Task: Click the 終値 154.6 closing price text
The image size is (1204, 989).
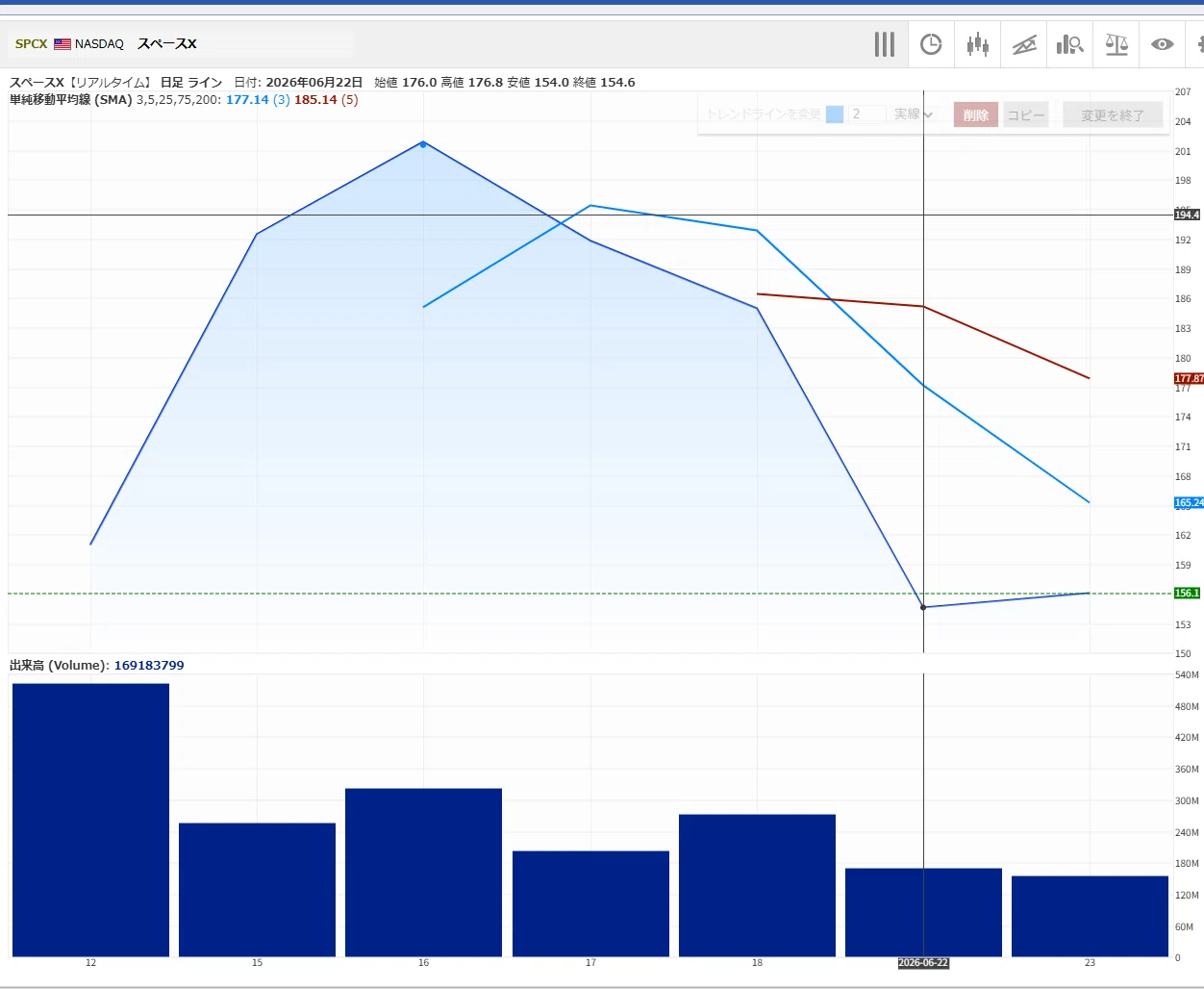Action: [x=604, y=83]
